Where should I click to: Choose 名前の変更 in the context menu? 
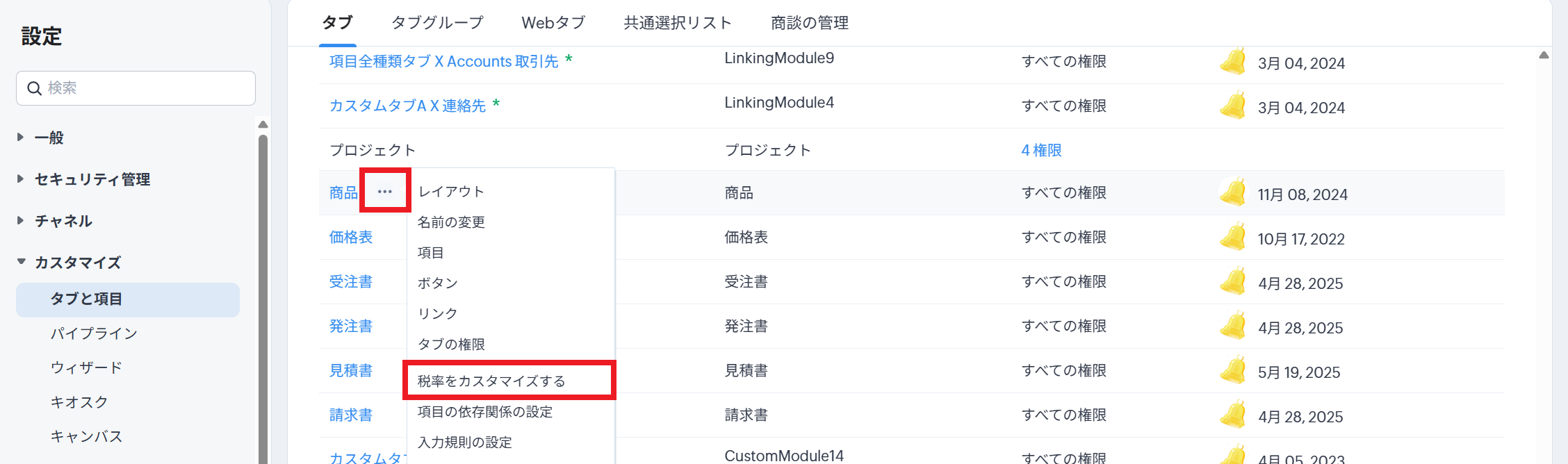pyautogui.click(x=451, y=222)
